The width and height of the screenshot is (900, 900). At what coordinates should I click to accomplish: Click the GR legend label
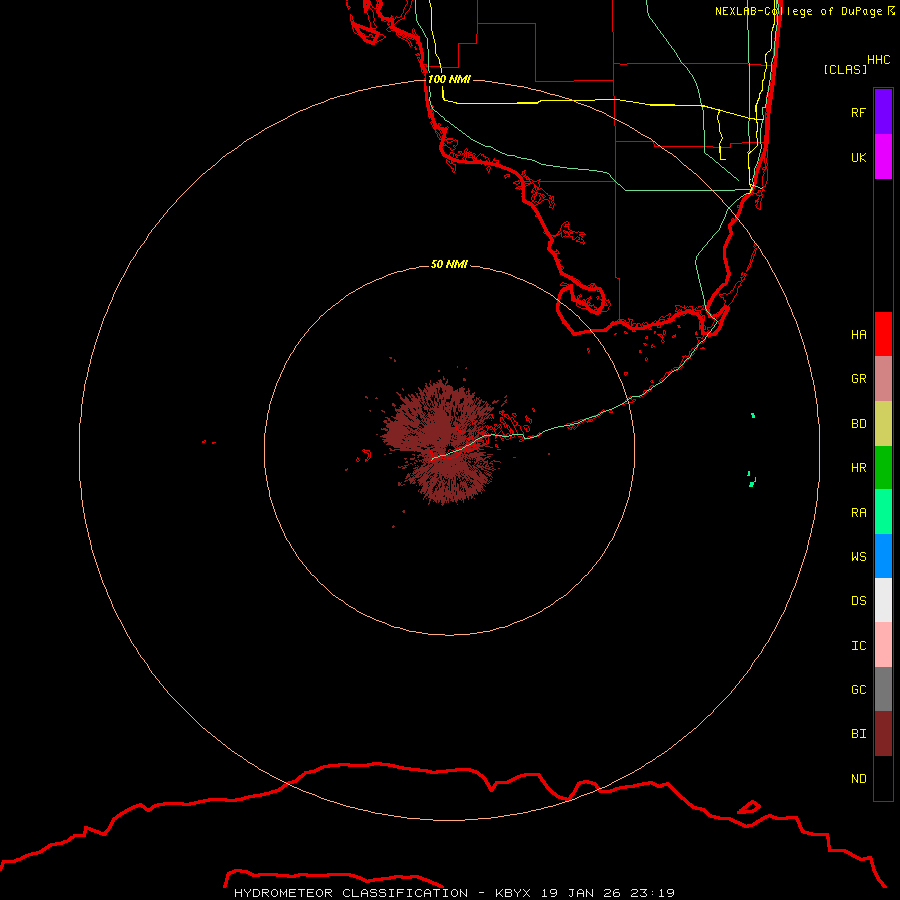point(858,379)
